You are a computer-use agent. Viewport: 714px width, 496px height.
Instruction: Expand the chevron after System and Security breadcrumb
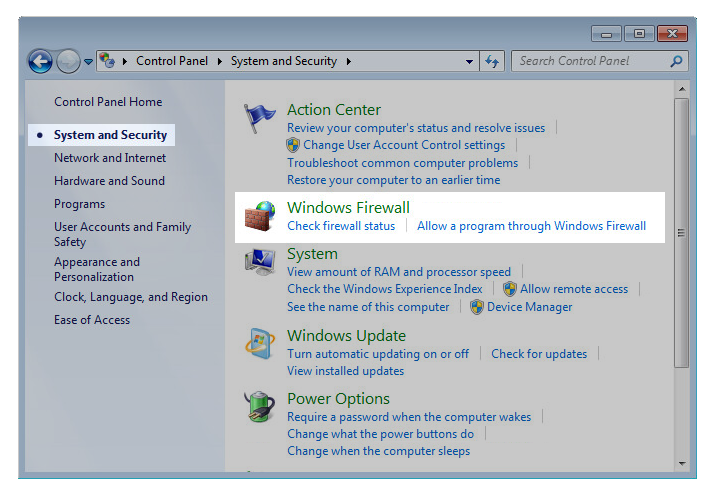[x=348, y=61]
